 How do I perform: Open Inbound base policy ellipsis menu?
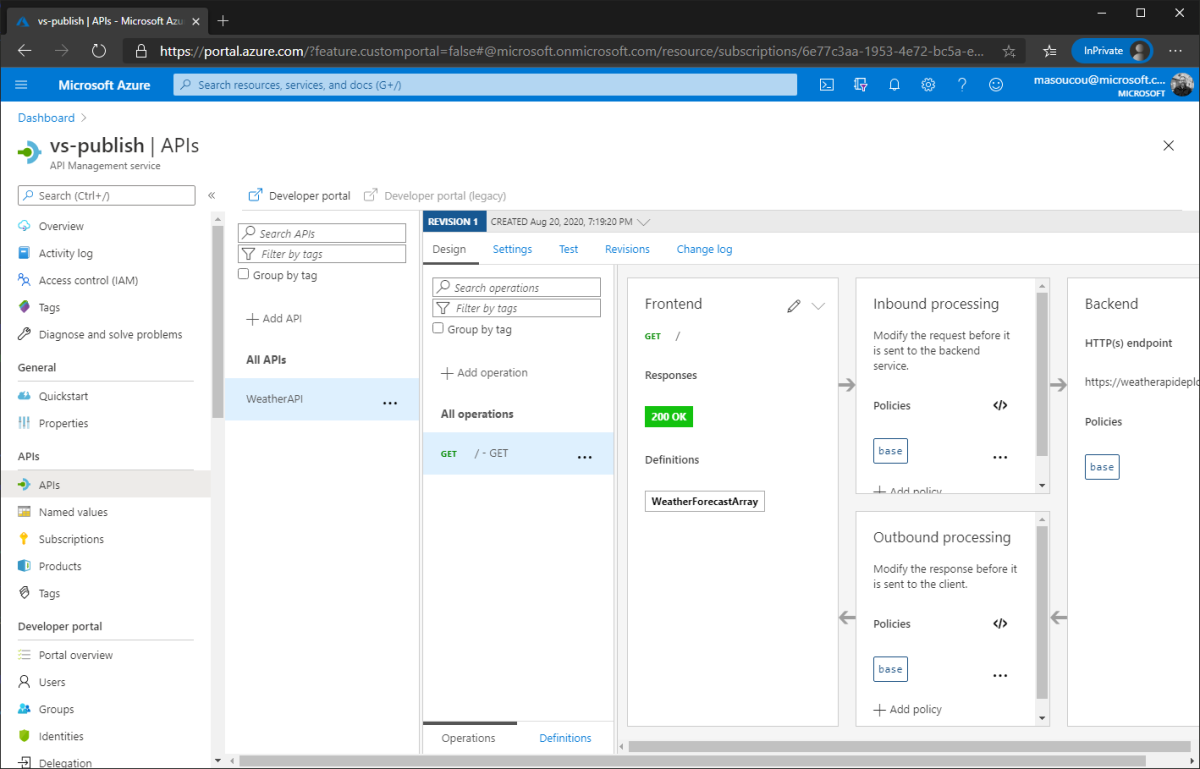(x=1000, y=456)
